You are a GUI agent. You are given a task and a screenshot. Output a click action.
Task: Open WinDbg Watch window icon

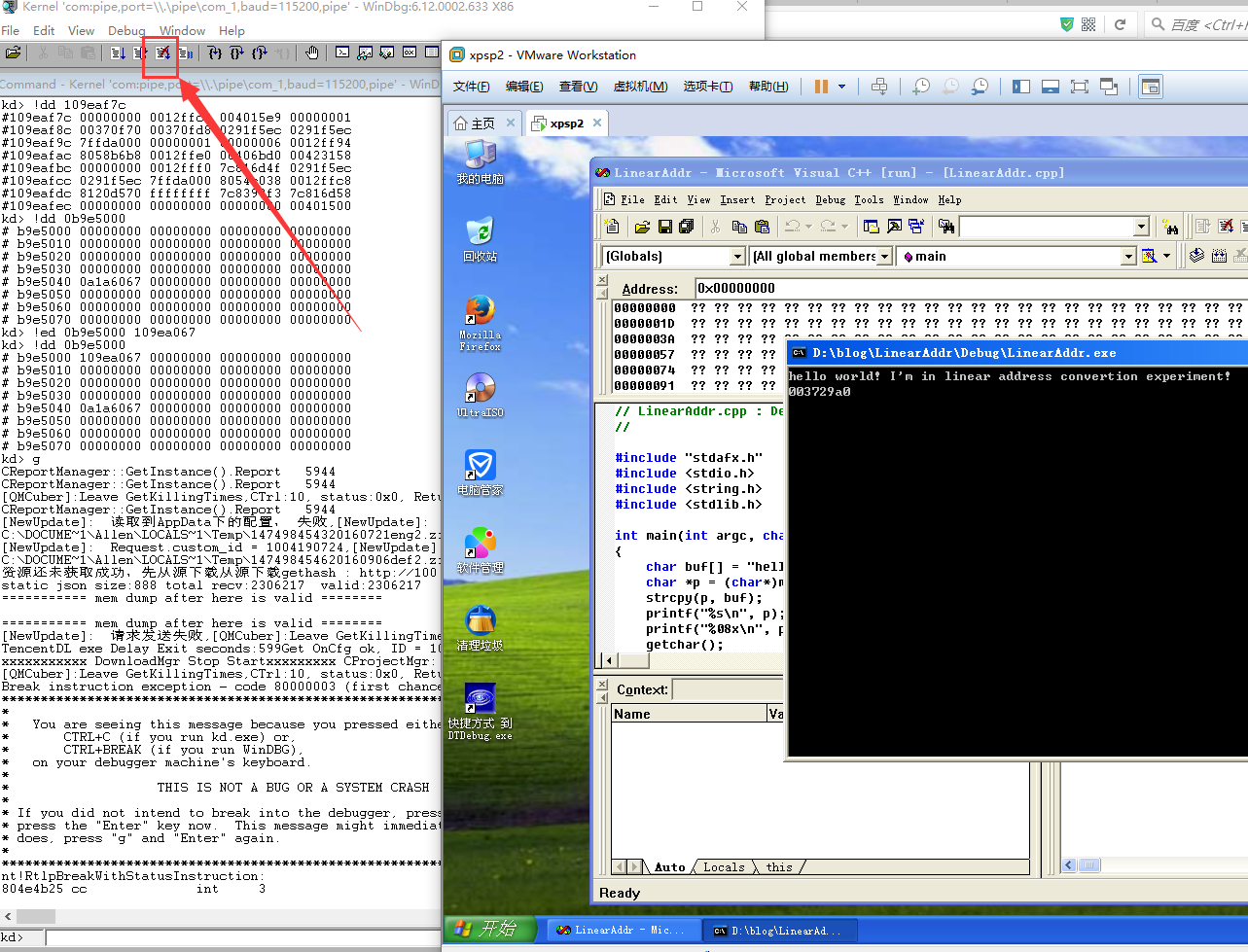click(365, 53)
